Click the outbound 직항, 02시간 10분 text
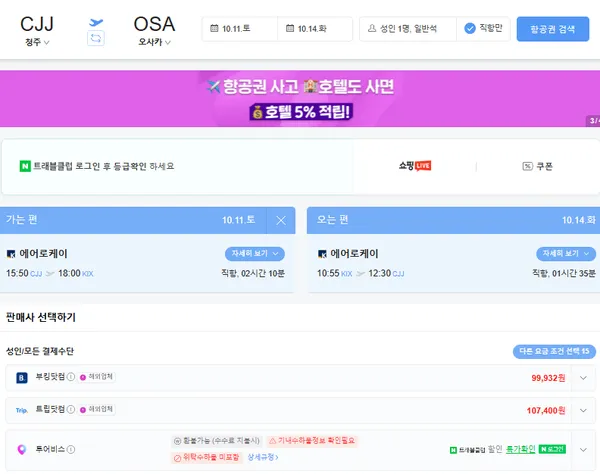Viewport: 600px width, 474px height. 253,273
